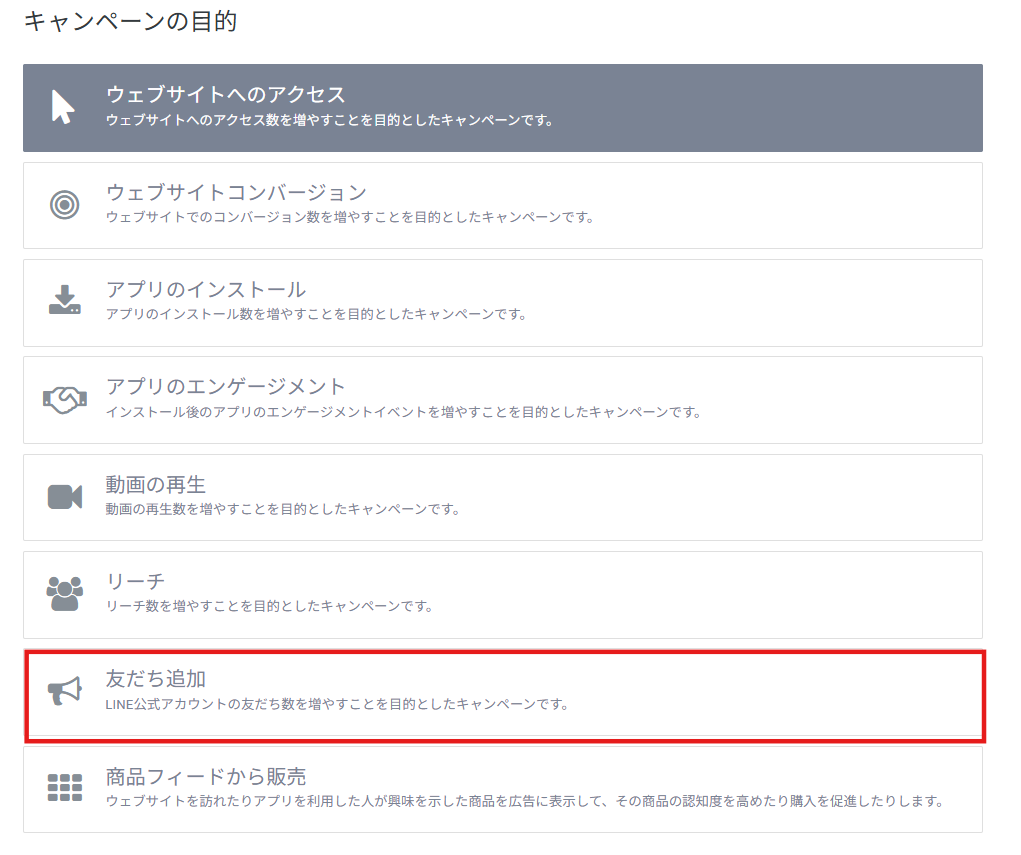This screenshot has height=855, width=1021.
Task: Choose the highlighted 友だち追加 objective title
Action: 155,679
